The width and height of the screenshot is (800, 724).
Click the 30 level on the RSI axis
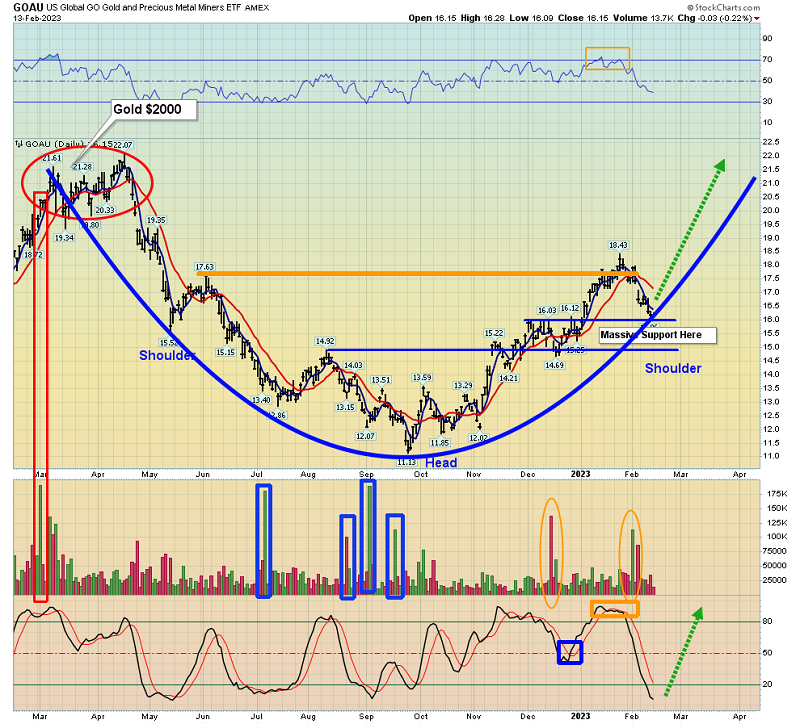click(767, 101)
